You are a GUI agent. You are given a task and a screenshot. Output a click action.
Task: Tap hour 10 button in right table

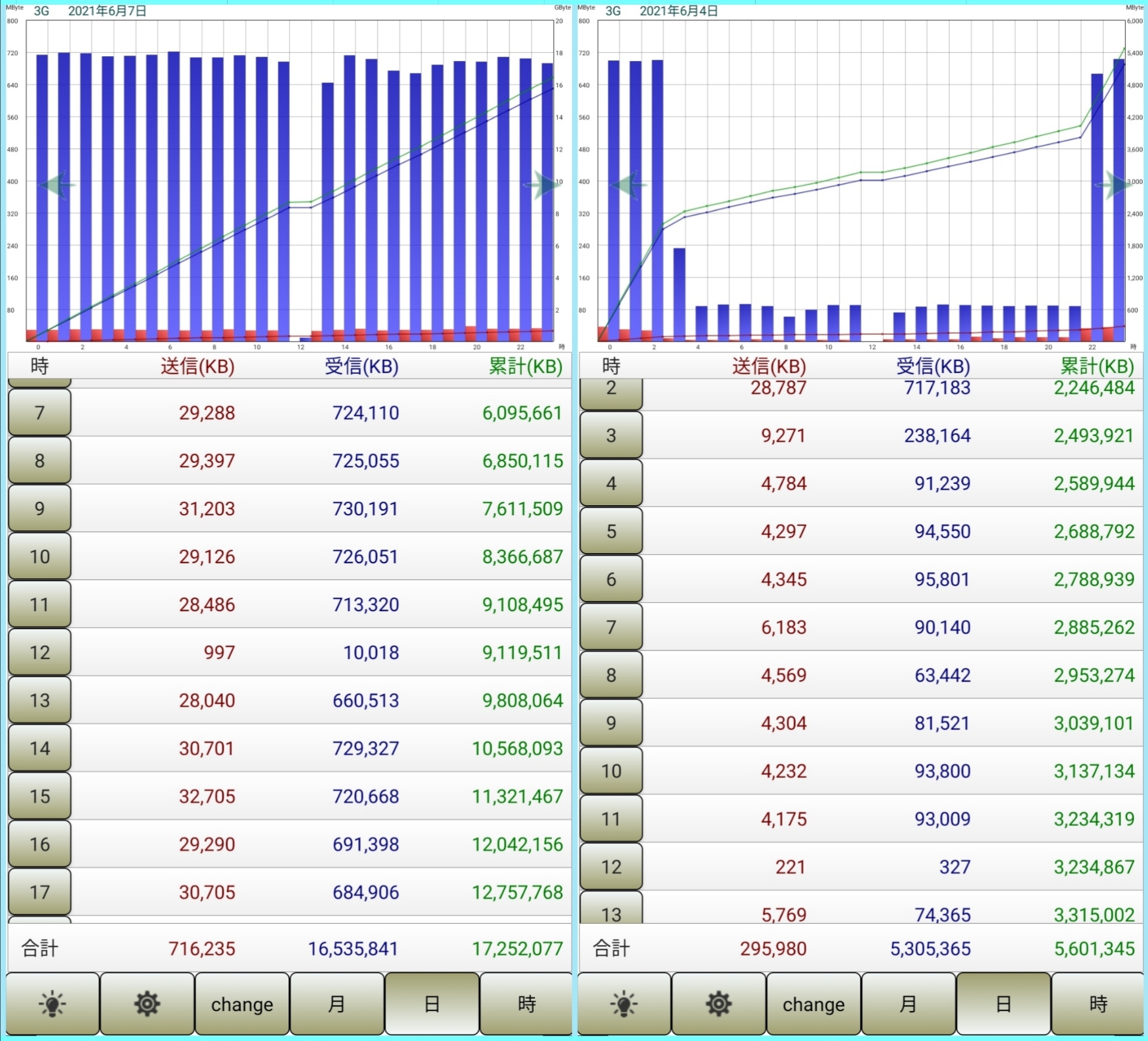pyautogui.click(x=611, y=771)
